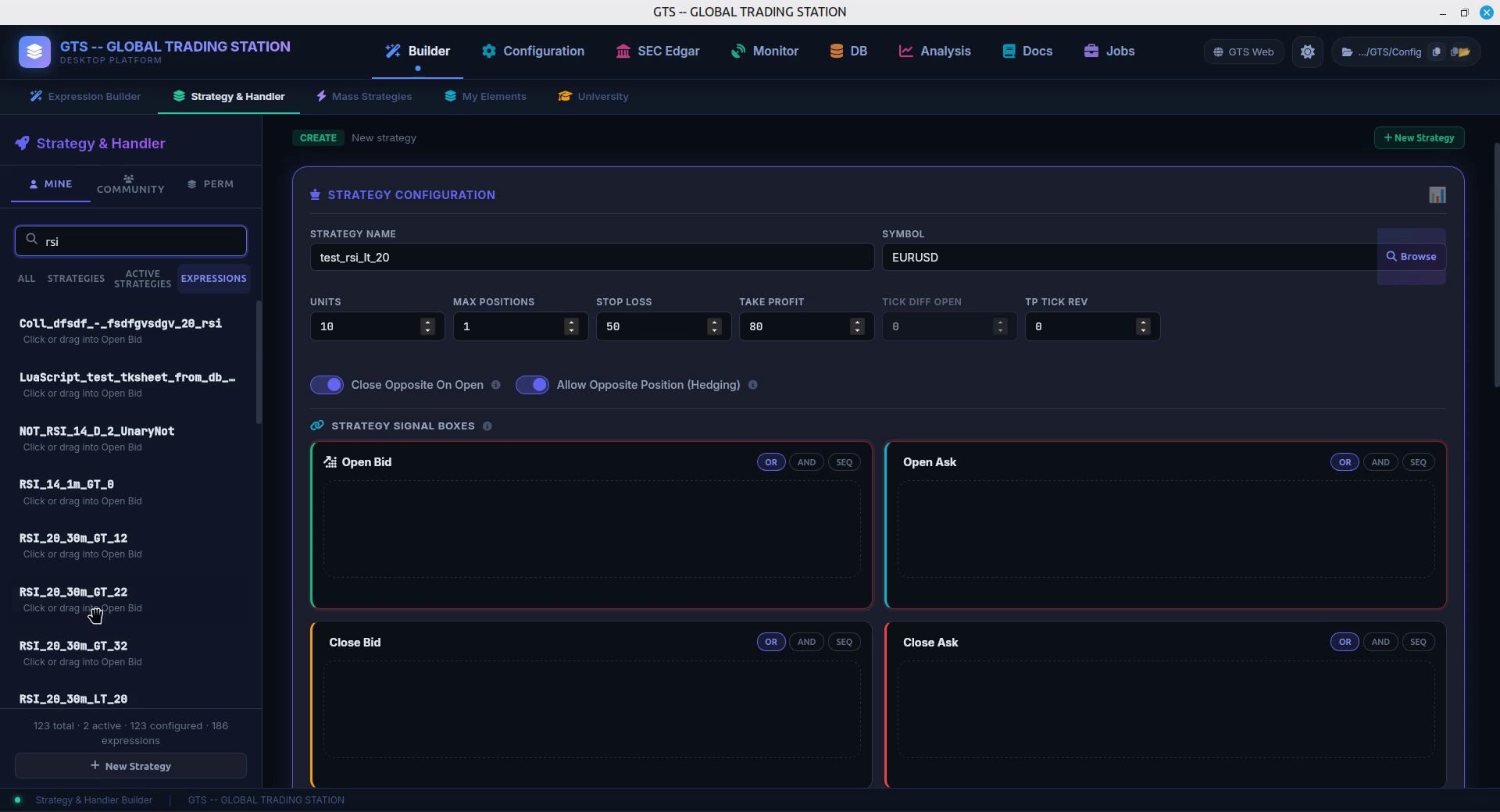Viewport: 1500px width, 812px height.
Task: Switch to the PERM list tab
Action: coord(211,184)
